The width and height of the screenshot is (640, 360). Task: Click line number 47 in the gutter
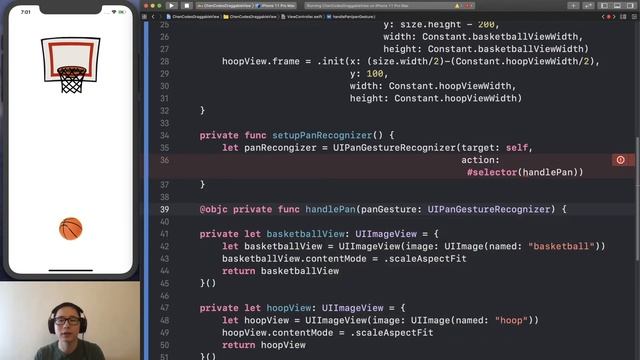click(x=164, y=308)
